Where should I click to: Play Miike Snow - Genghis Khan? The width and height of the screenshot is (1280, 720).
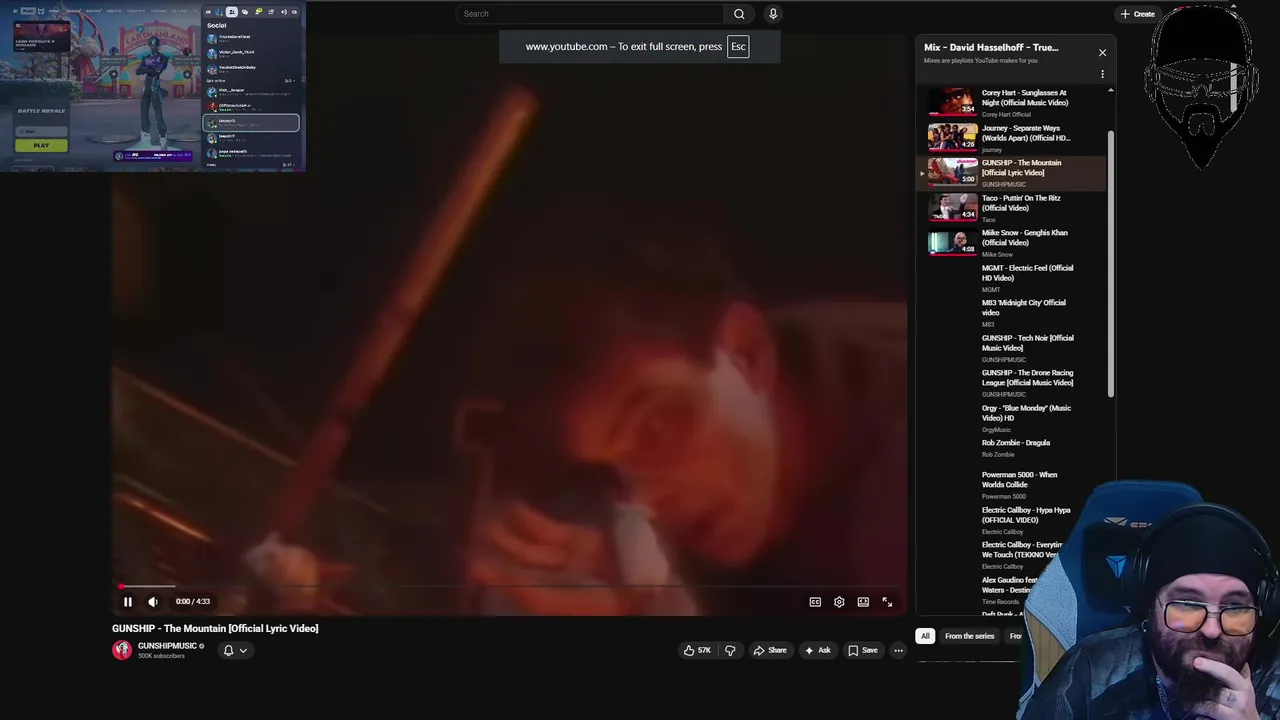point(1012,242)
